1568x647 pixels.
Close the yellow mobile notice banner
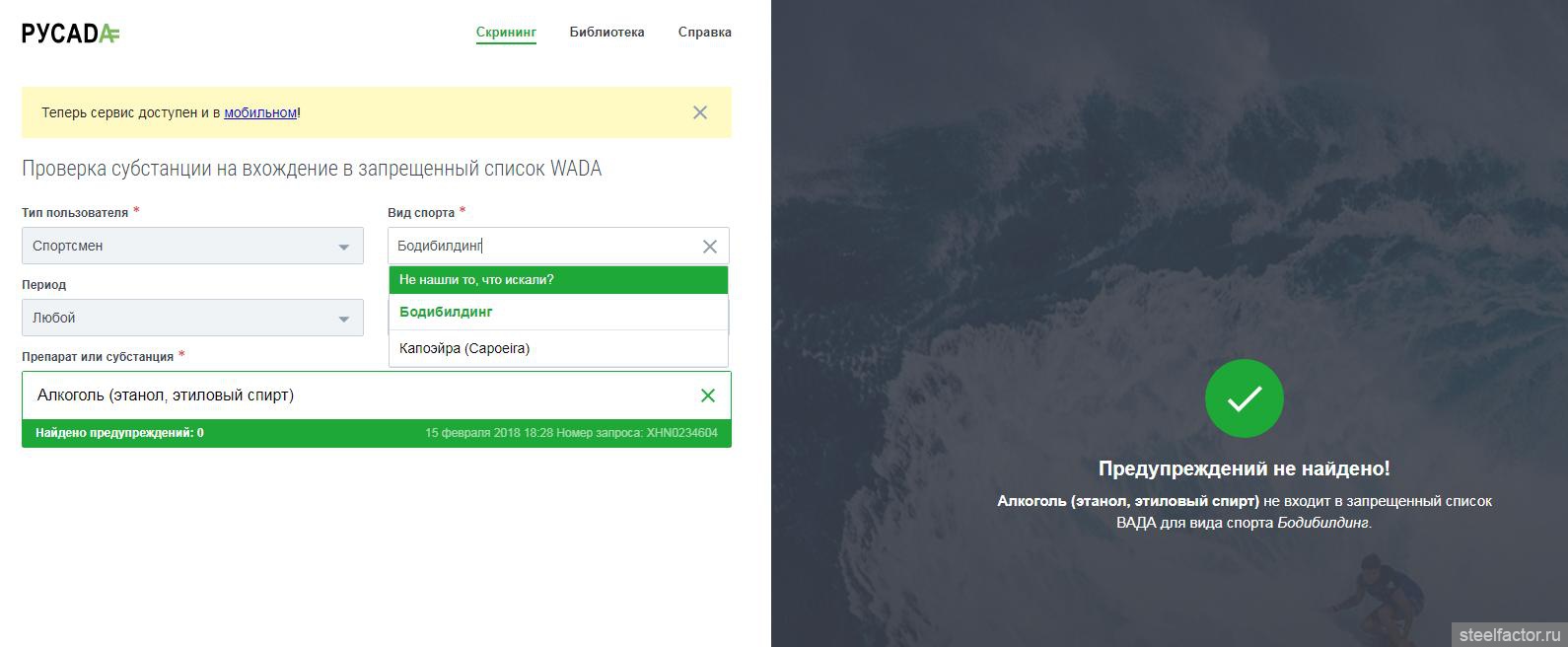pyautogui.click(x=700, y=112)
